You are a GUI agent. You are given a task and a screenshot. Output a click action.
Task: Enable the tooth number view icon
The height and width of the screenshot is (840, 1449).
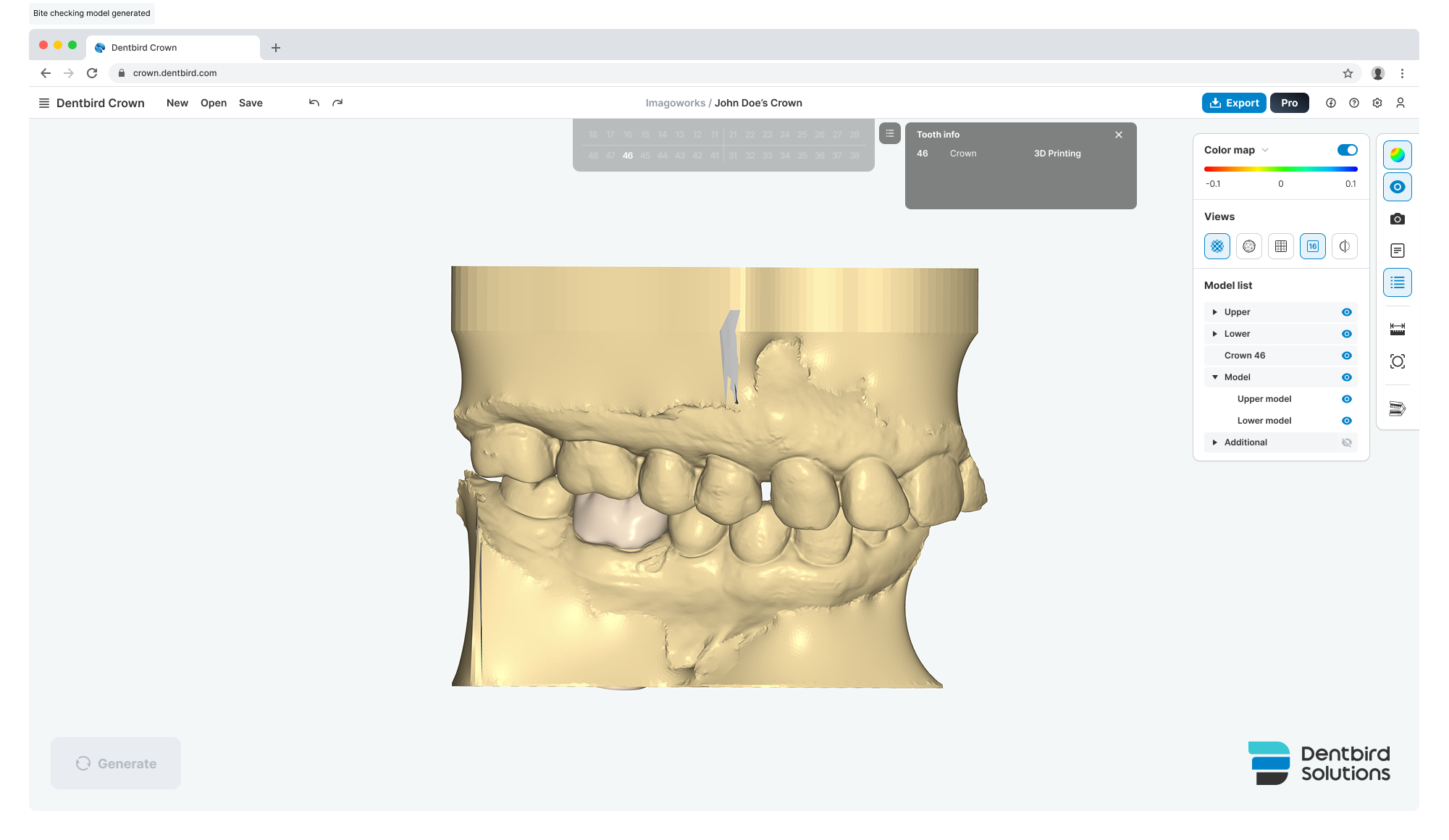1312,246
